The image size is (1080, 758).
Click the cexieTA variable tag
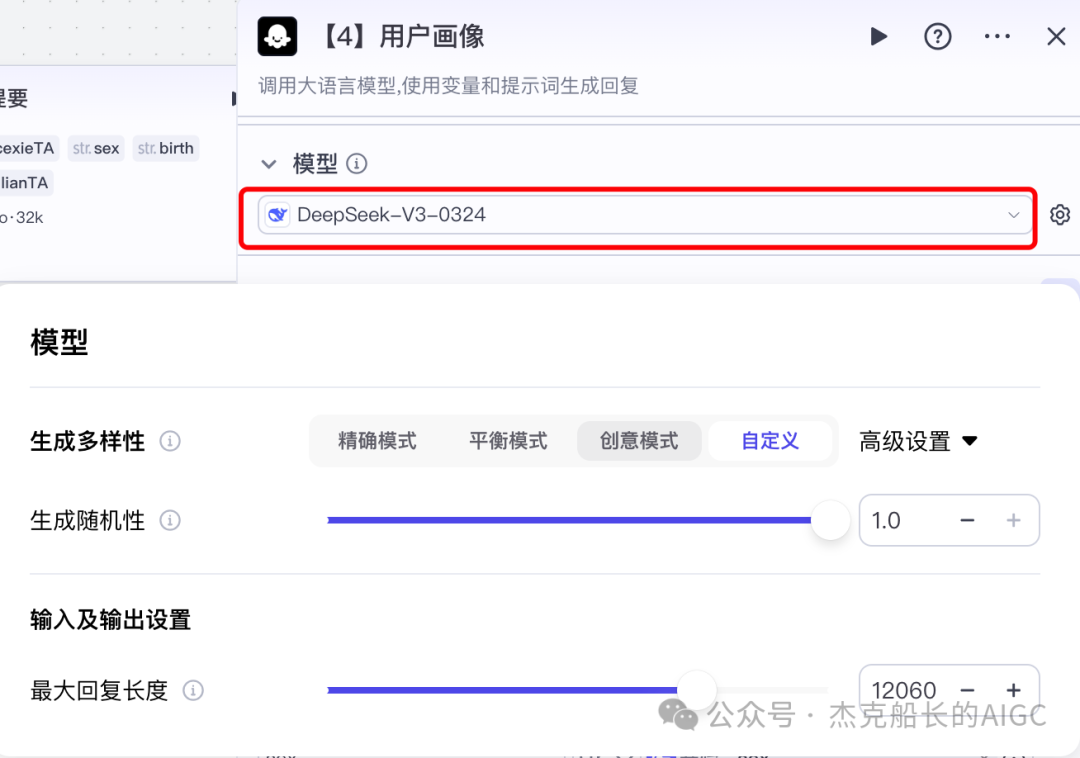[x=28, y=148]
